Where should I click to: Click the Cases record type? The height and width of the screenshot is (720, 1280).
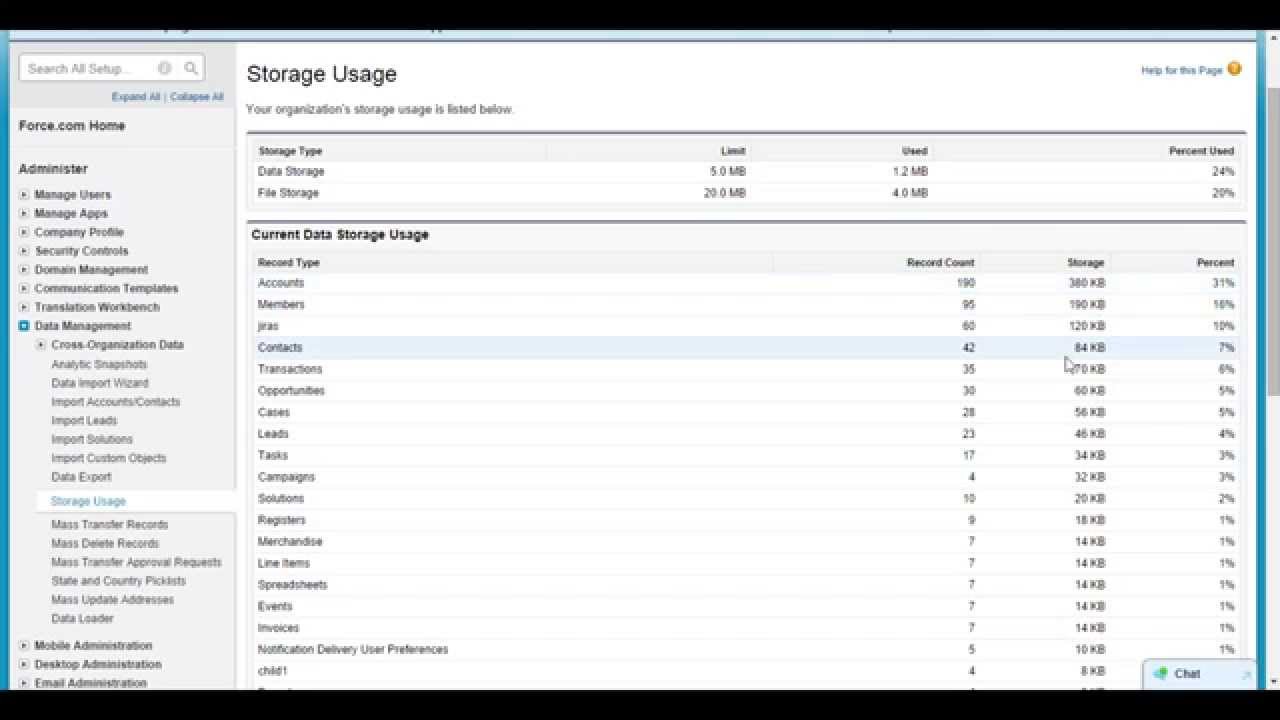(x=274, y=412)
